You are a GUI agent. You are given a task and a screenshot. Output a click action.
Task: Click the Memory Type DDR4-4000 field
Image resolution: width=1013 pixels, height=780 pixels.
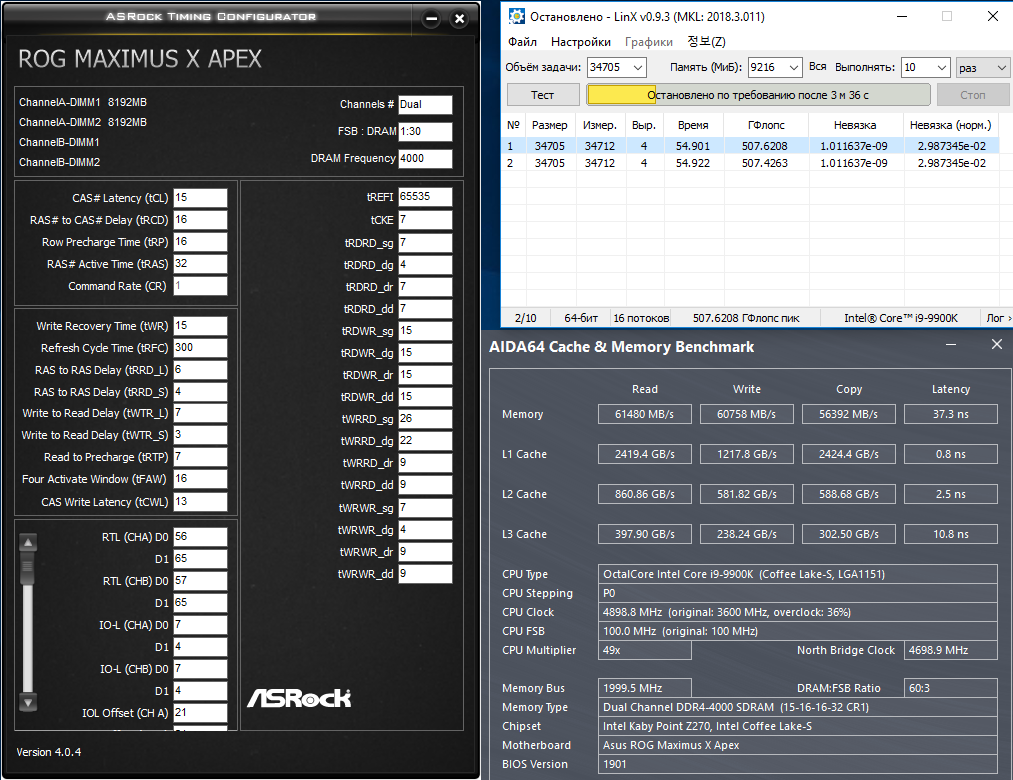pos(797,707)
